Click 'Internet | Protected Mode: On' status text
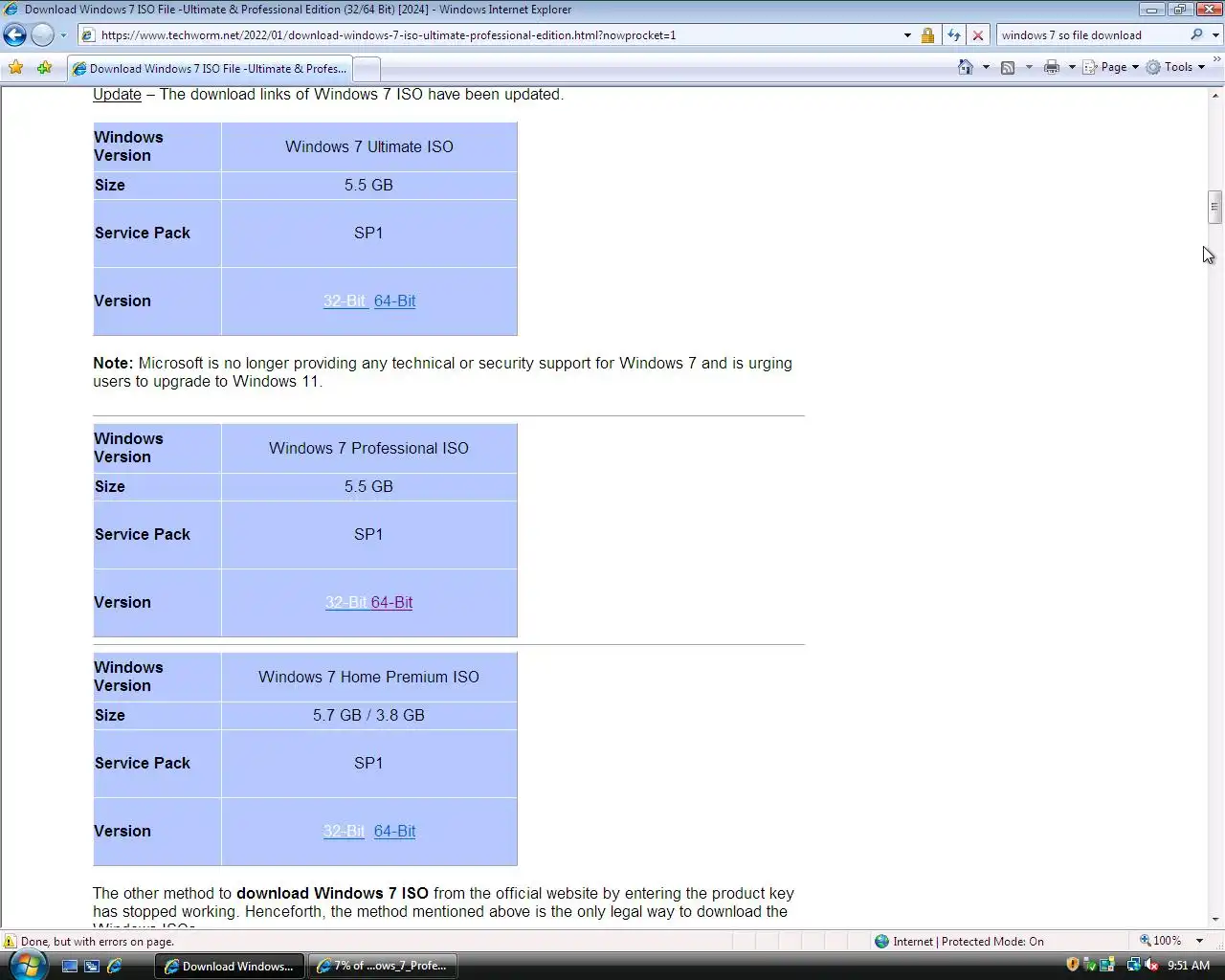The image size is (1225, 980). (969, 942)
